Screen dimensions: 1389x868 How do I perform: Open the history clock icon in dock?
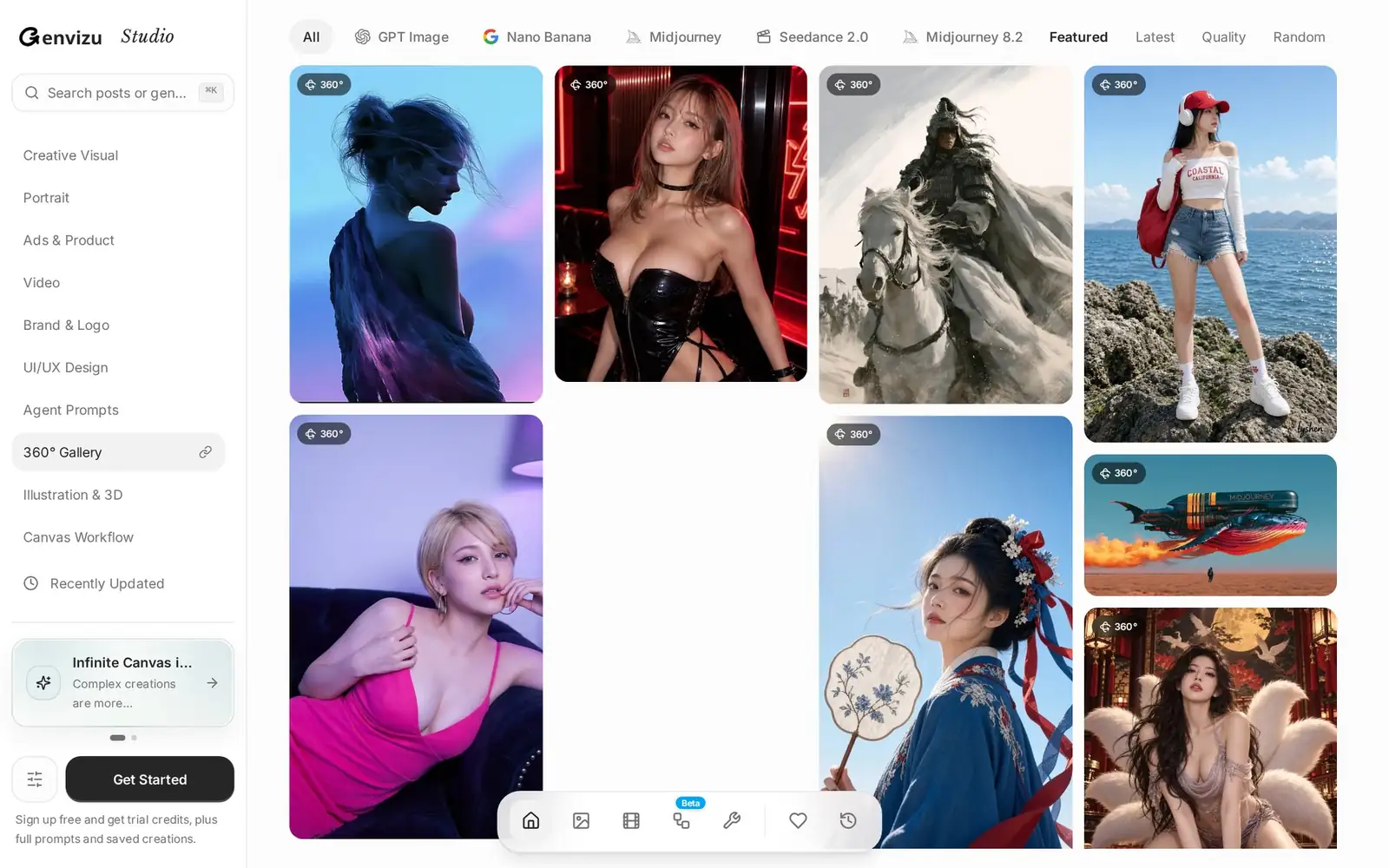(x=848, y=820)
